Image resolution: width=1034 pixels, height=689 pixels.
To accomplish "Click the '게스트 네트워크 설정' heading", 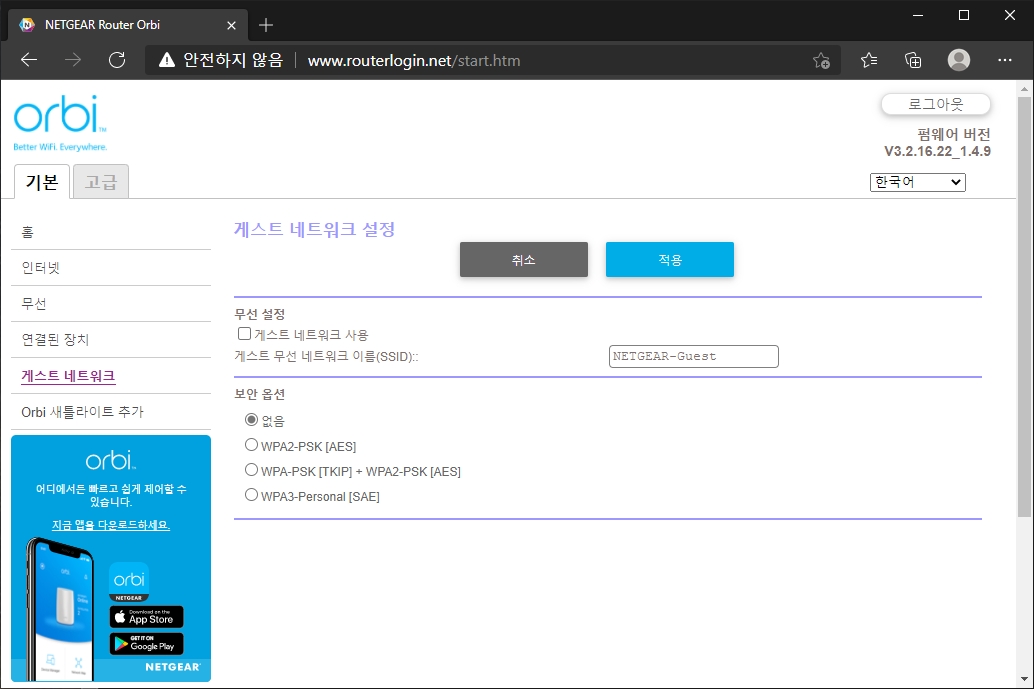I will tap(315, 229).
